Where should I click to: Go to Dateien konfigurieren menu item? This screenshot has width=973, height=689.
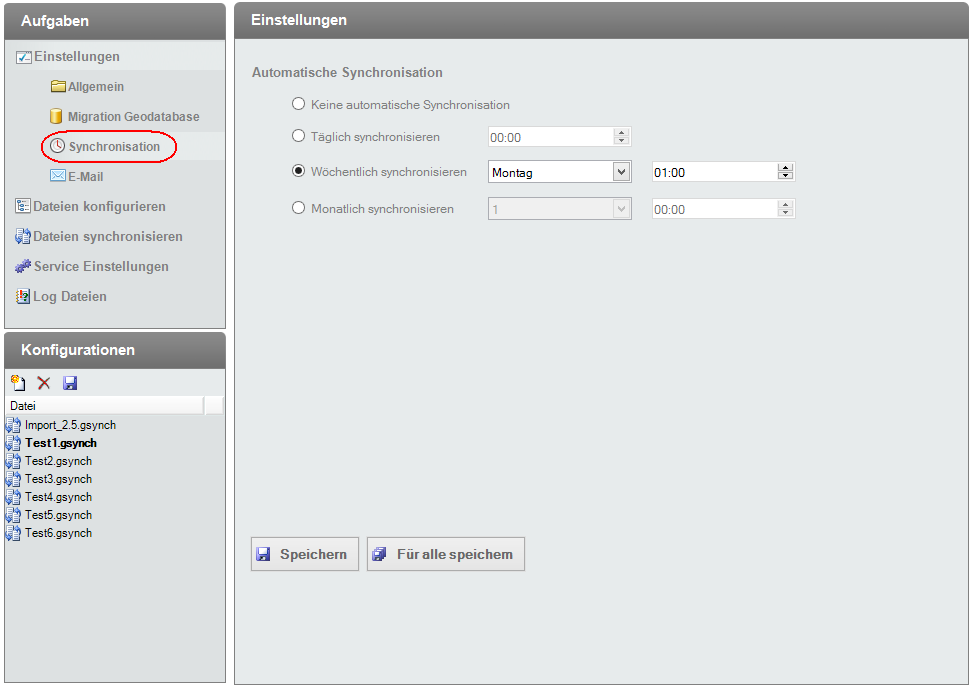point(98,207)
